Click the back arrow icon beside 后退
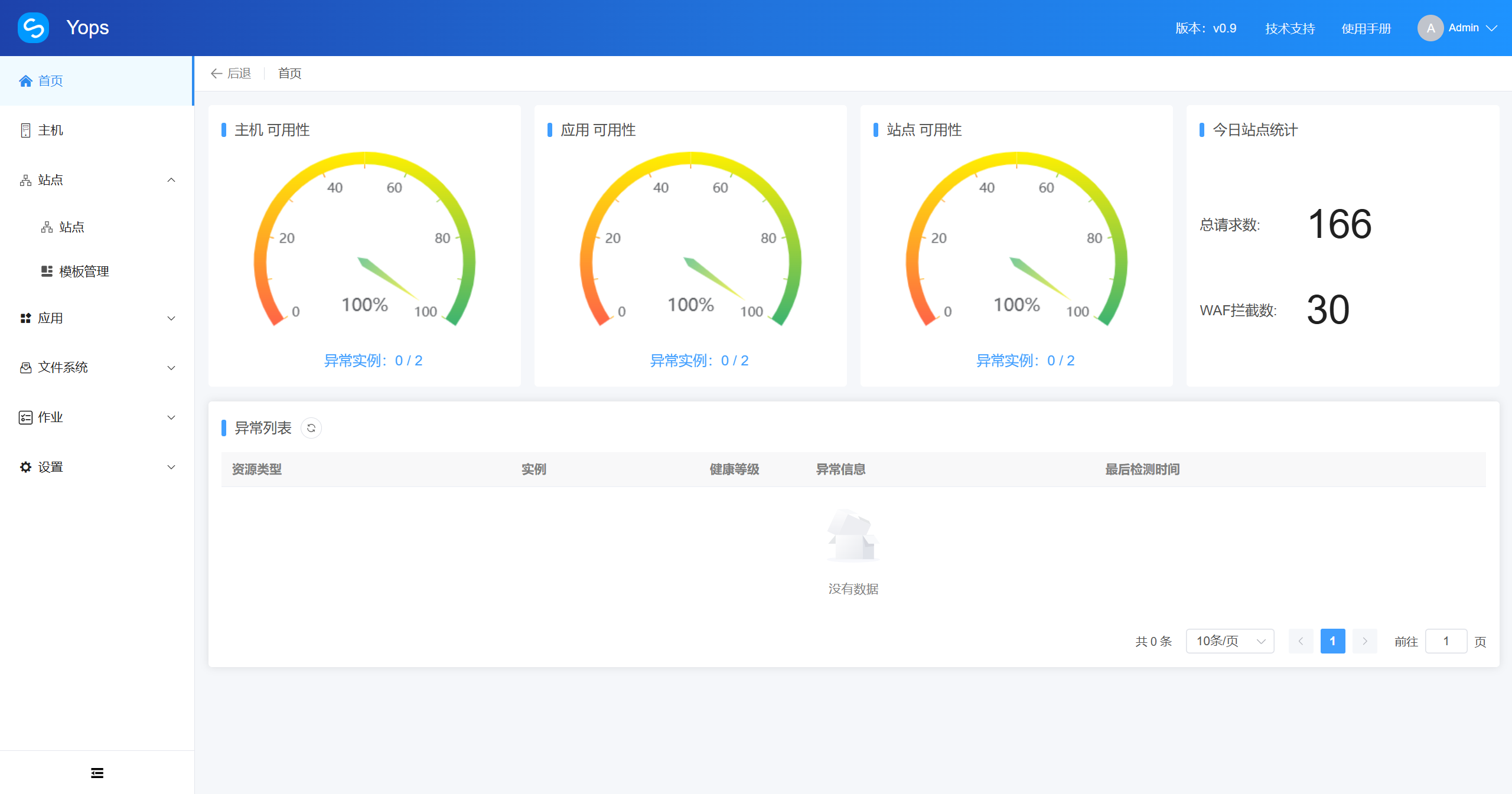Viewport: 1512px width, 794px height. click(x=216, y=73)
